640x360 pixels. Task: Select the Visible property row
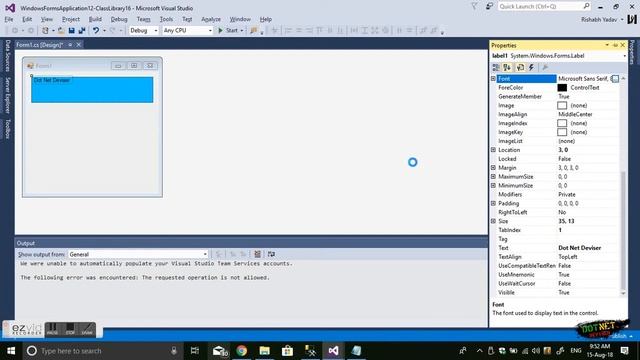point(555,292)
